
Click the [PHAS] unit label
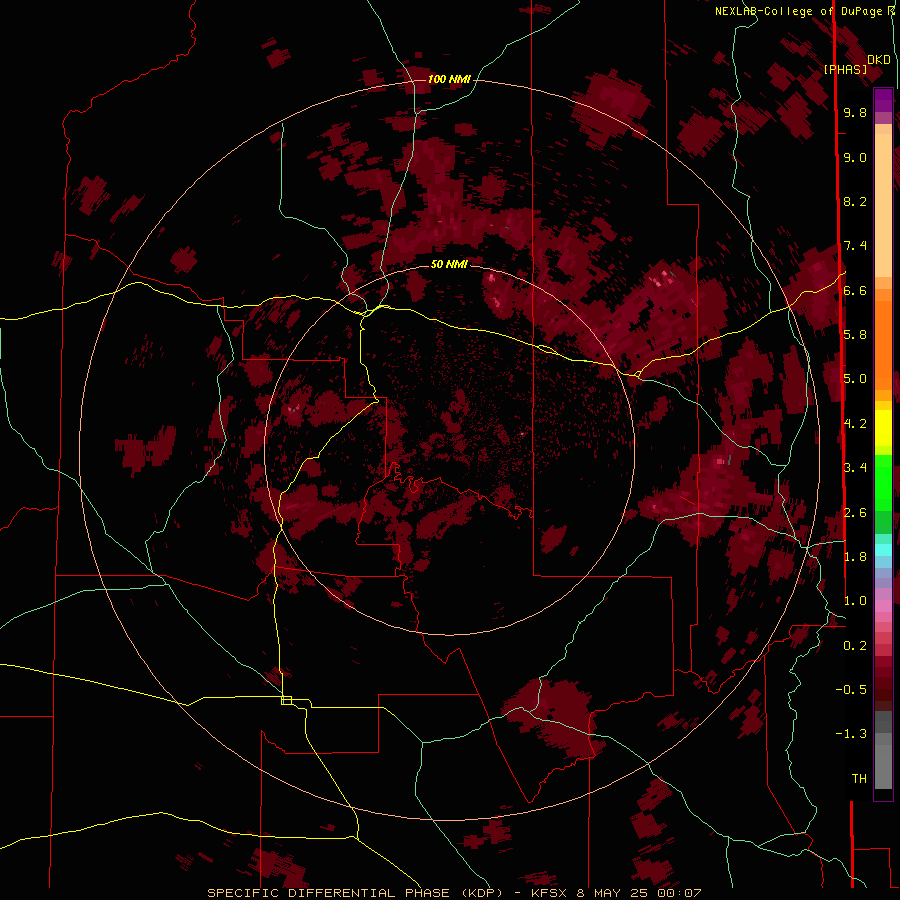[x=845, y=69]
